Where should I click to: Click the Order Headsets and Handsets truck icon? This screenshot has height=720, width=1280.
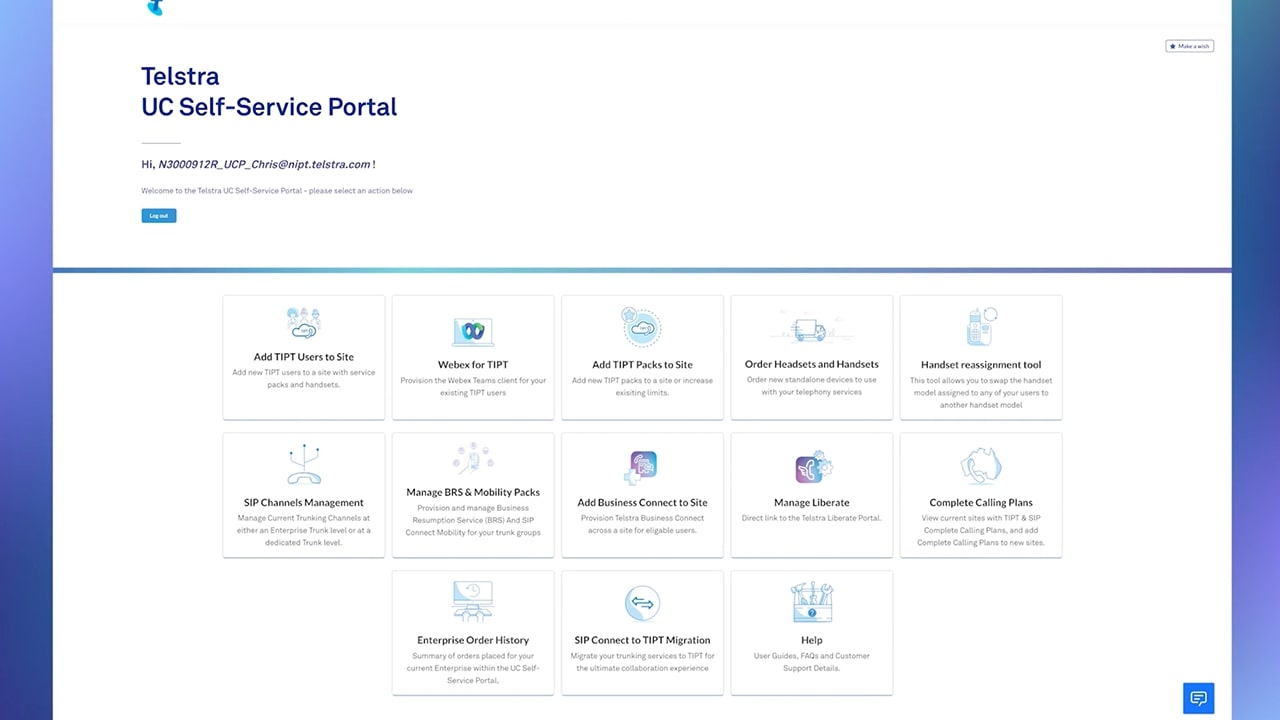811,330
